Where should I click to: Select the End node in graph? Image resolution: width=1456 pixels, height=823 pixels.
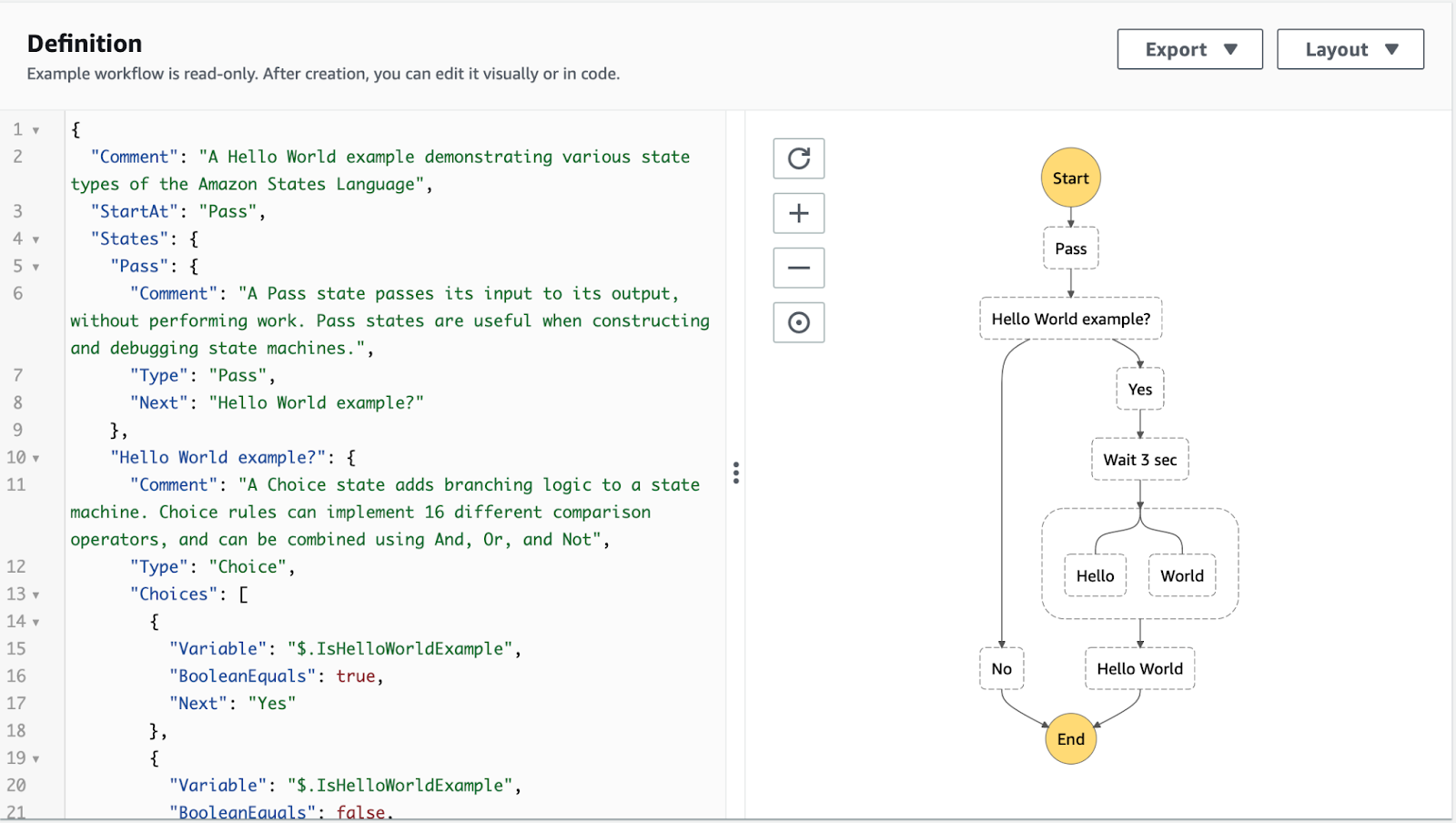[x=1070, y=738]
